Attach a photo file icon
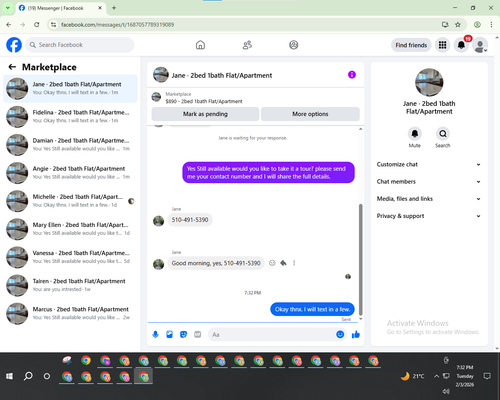500x400 pixels. [169, 334]
